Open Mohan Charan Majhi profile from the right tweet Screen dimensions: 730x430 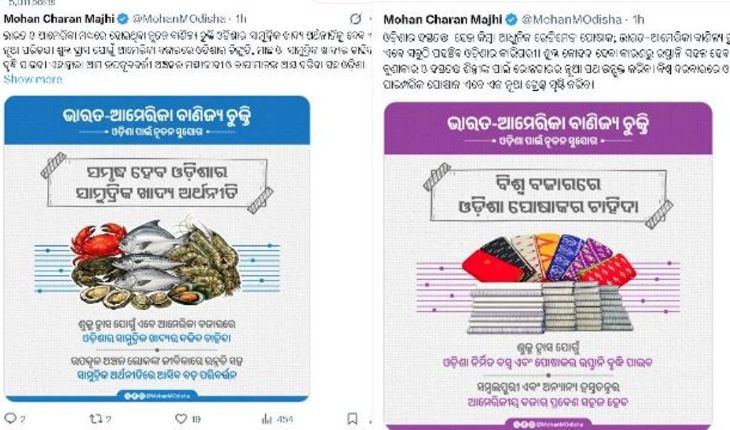point(443,20)
